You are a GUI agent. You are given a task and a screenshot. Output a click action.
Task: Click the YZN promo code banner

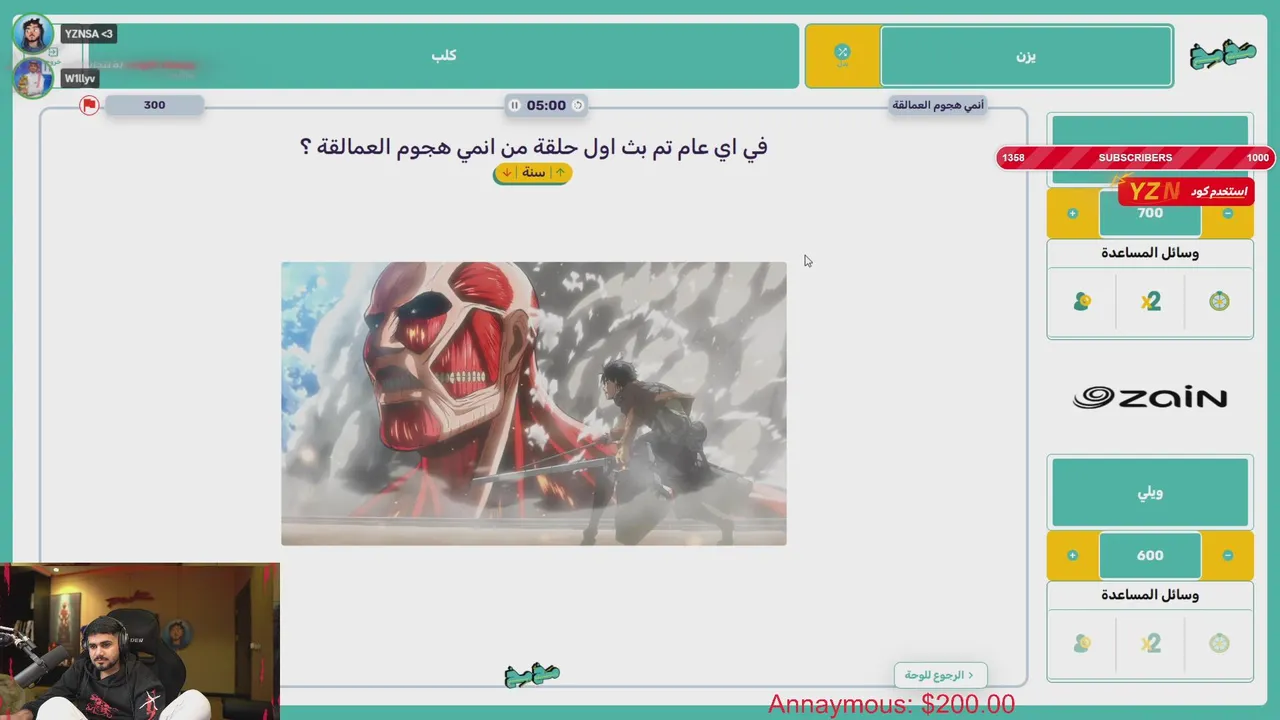tap(1187, 191)
